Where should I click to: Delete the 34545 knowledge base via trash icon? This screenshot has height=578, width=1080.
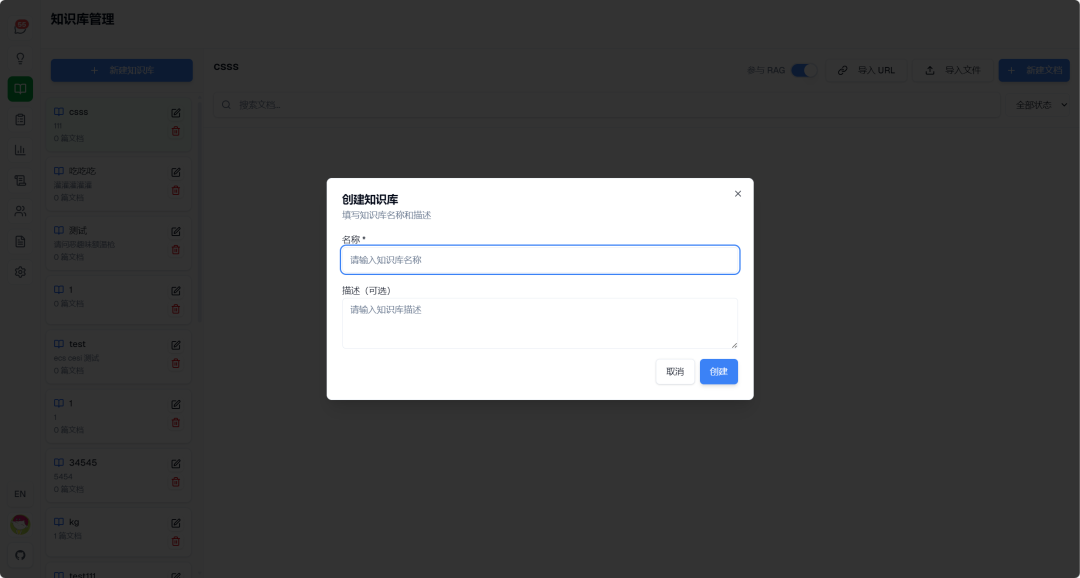(176, 482)
